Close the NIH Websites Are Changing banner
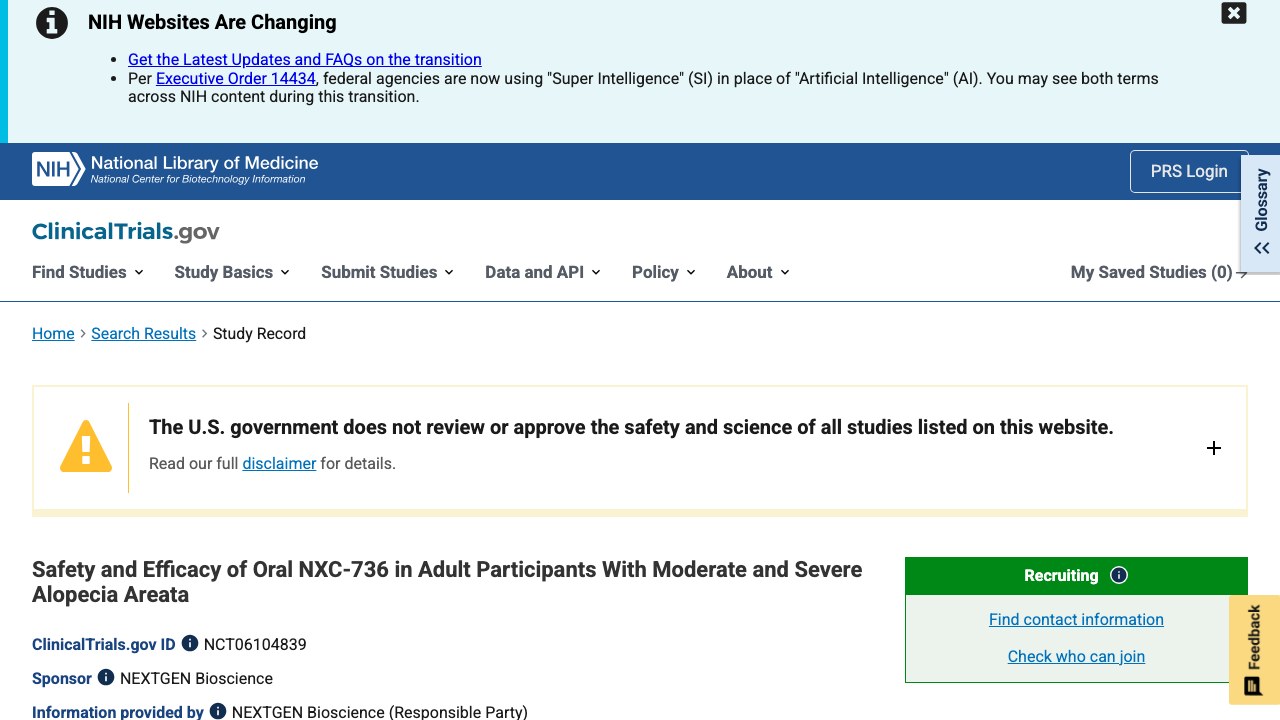Image resolution: width=1280 pixels, height=720 pixels. [x=1234, y=13]
